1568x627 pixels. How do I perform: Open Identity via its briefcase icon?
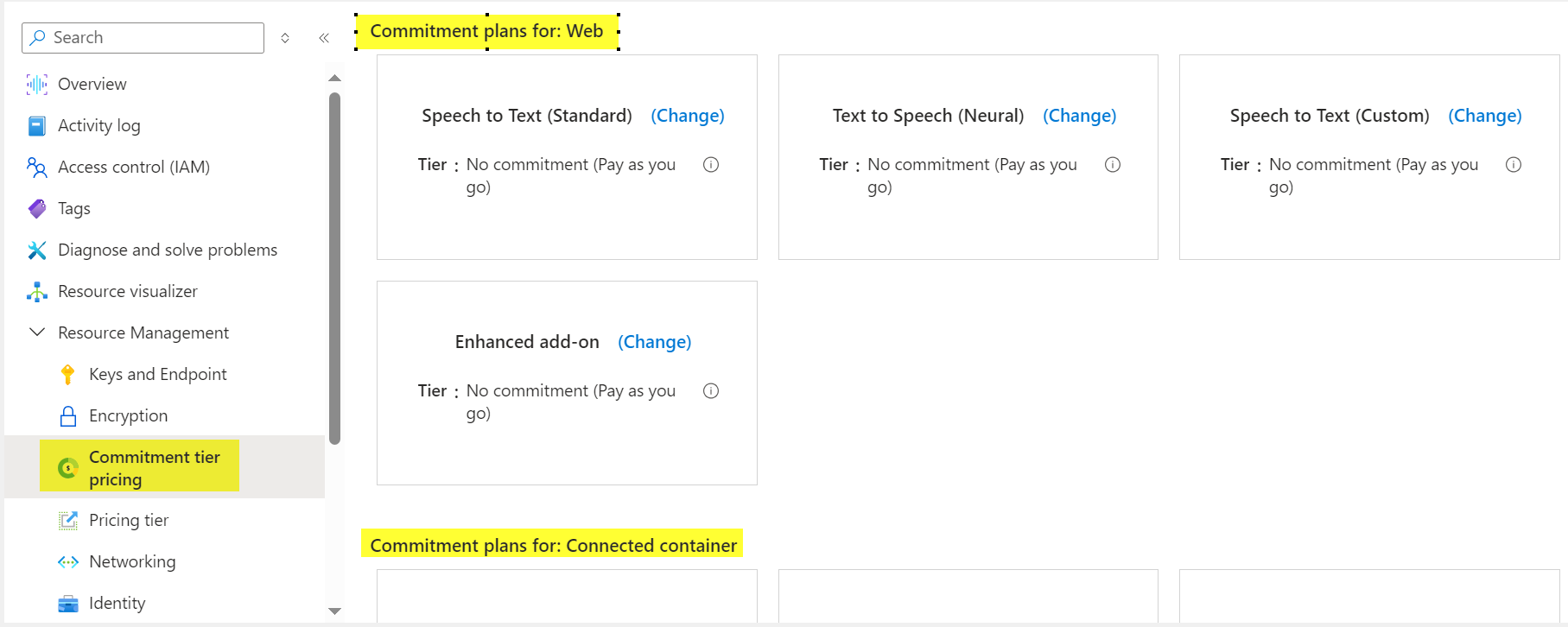point(67,603)
